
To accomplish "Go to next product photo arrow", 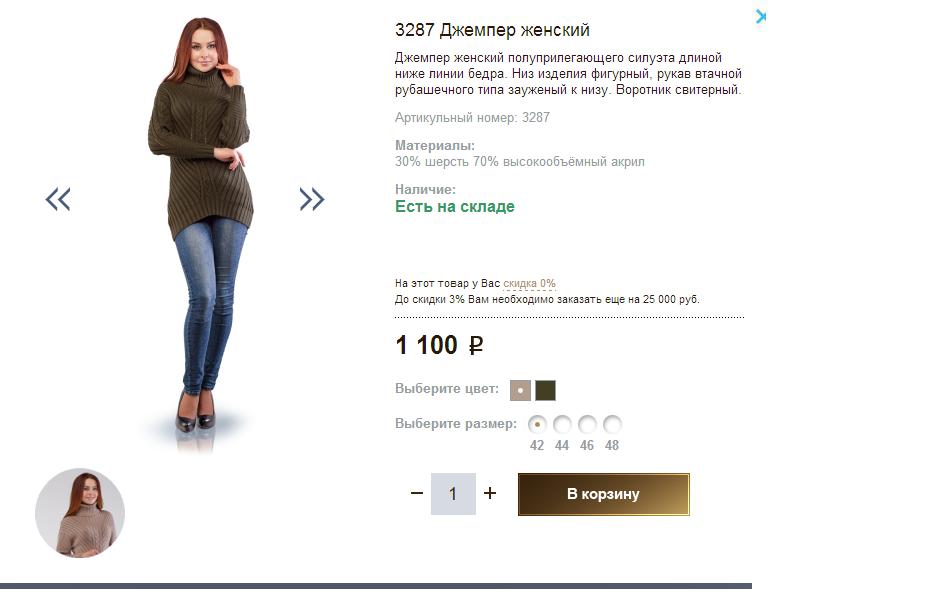I will click(312, 199).
